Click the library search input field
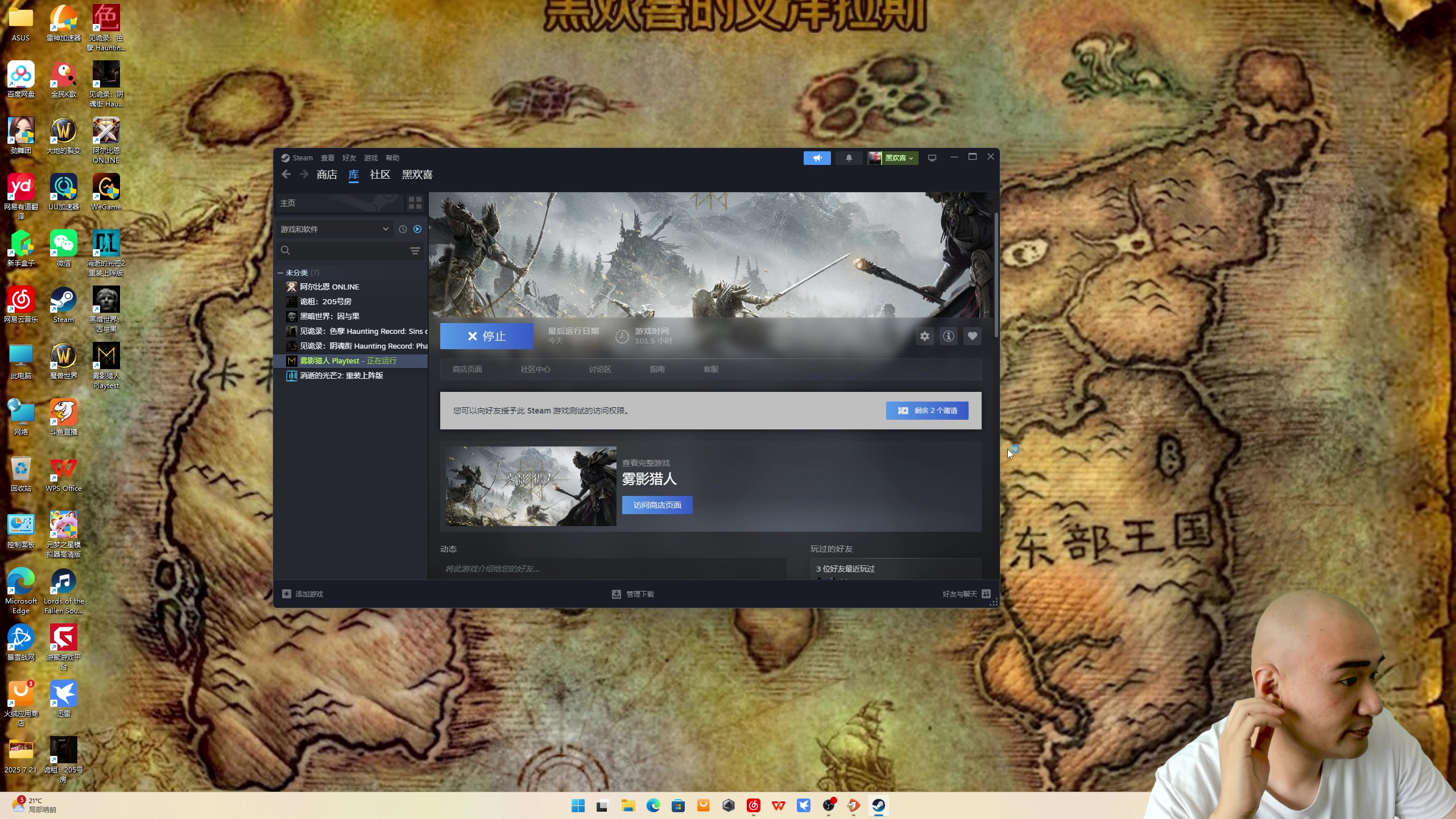This screenshot has width=1456, height=819. click(350, 250)
